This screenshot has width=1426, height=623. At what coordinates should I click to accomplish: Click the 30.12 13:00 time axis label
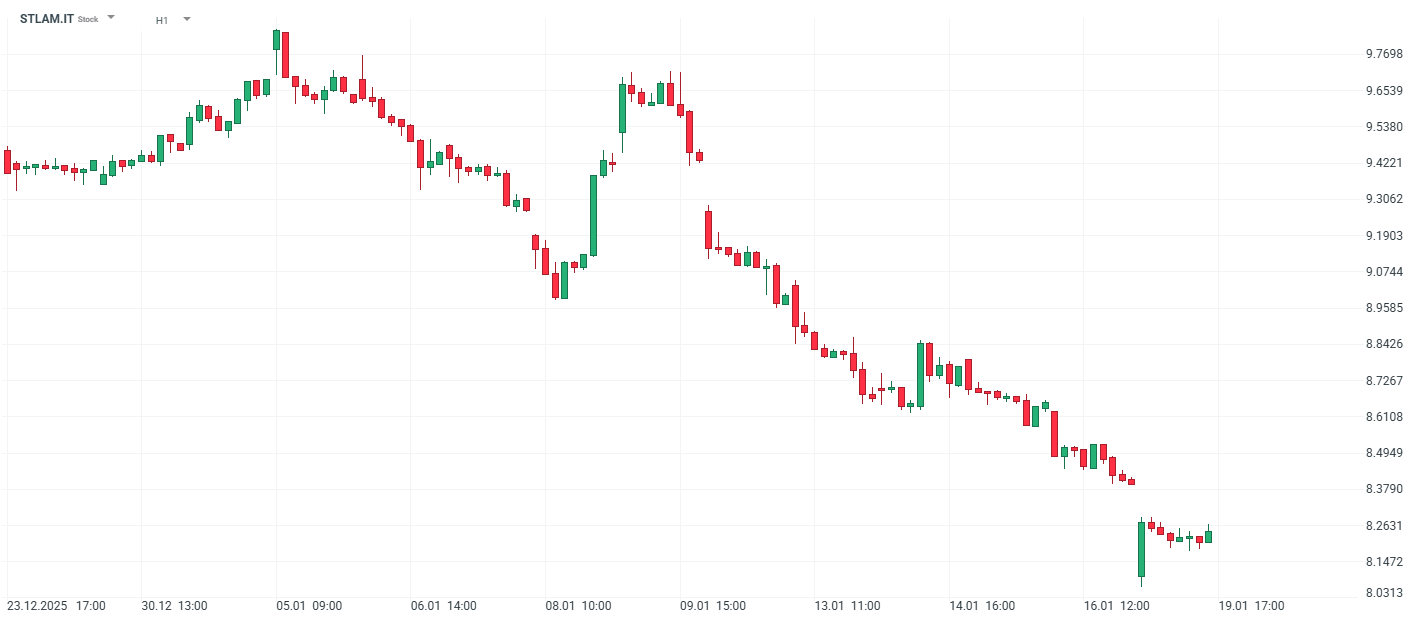(174, 606)
